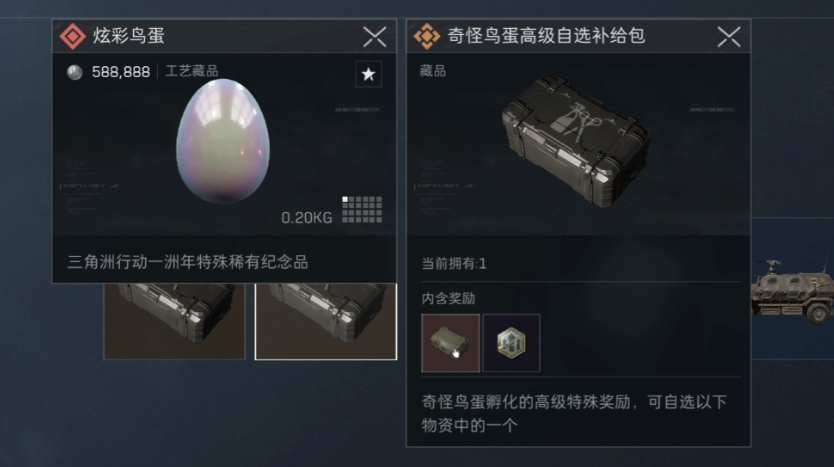Click the 588,888 price value

121,72
